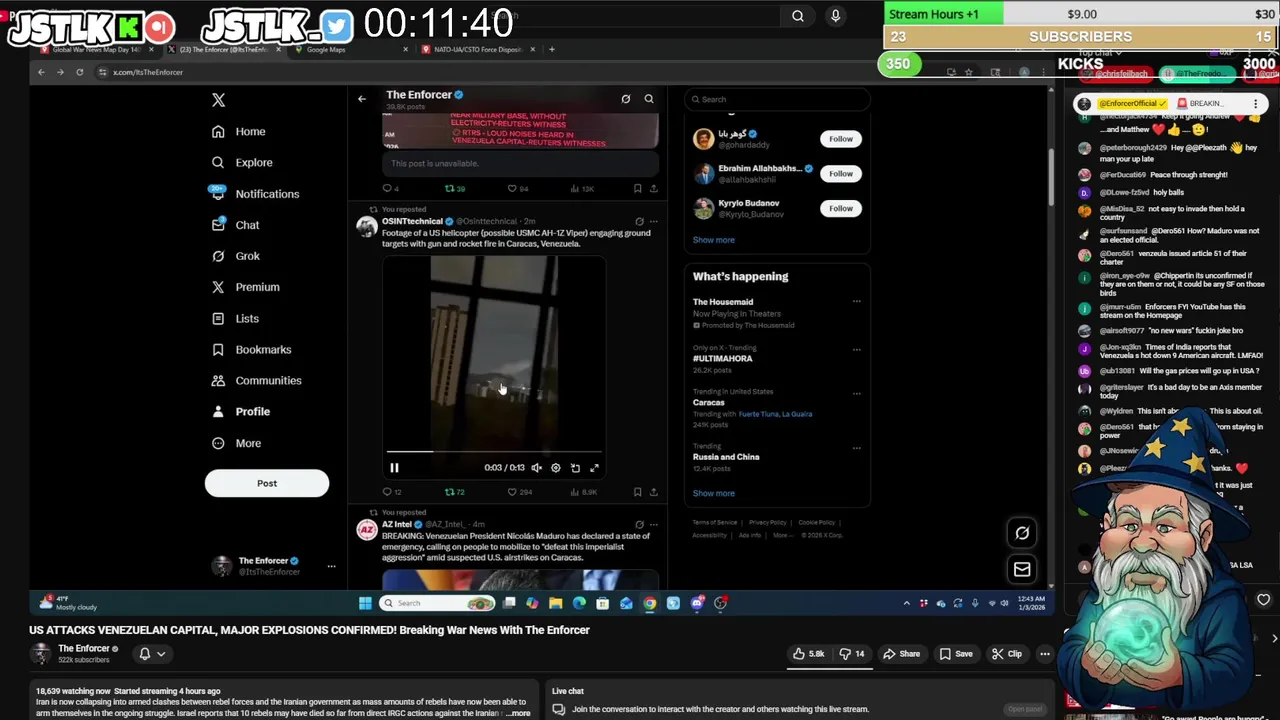
Task: Share the OSINTtechnical post
Action: [654, 492]
